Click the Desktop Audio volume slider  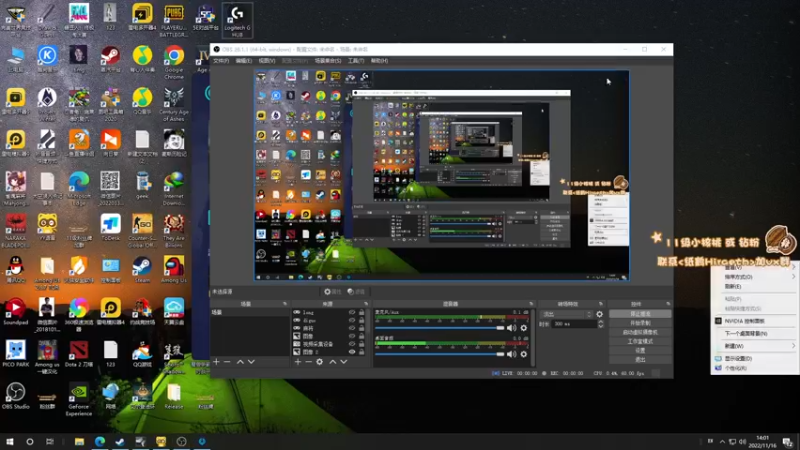click(x=440, y=354)
